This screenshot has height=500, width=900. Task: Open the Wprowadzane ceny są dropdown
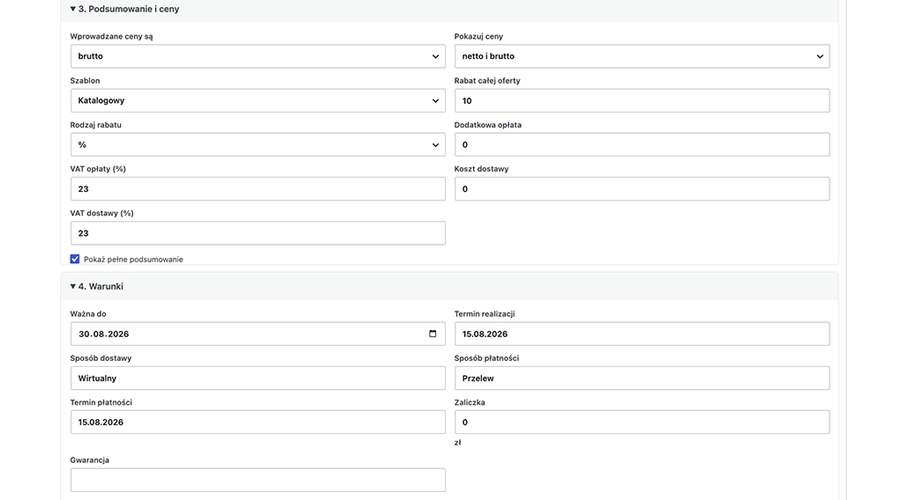point(258,56)
